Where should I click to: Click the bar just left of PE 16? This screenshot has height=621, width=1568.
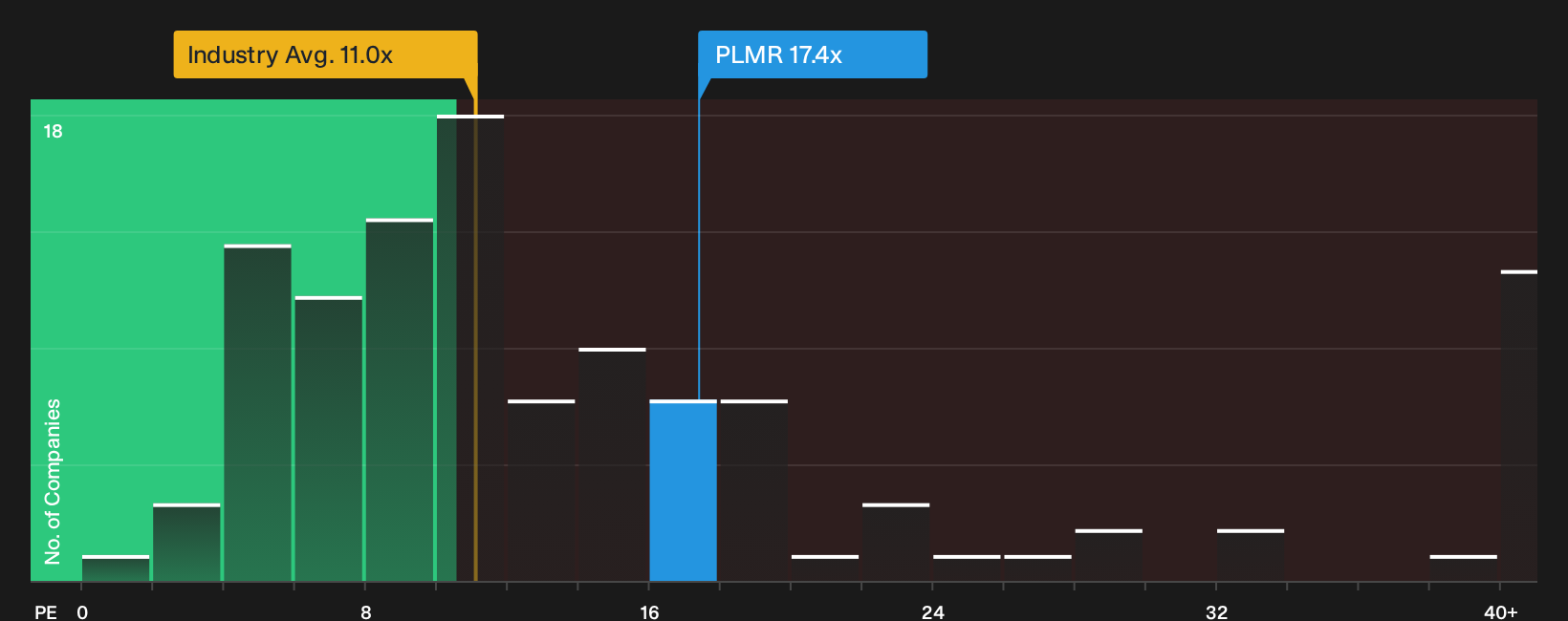pos(612,464)
